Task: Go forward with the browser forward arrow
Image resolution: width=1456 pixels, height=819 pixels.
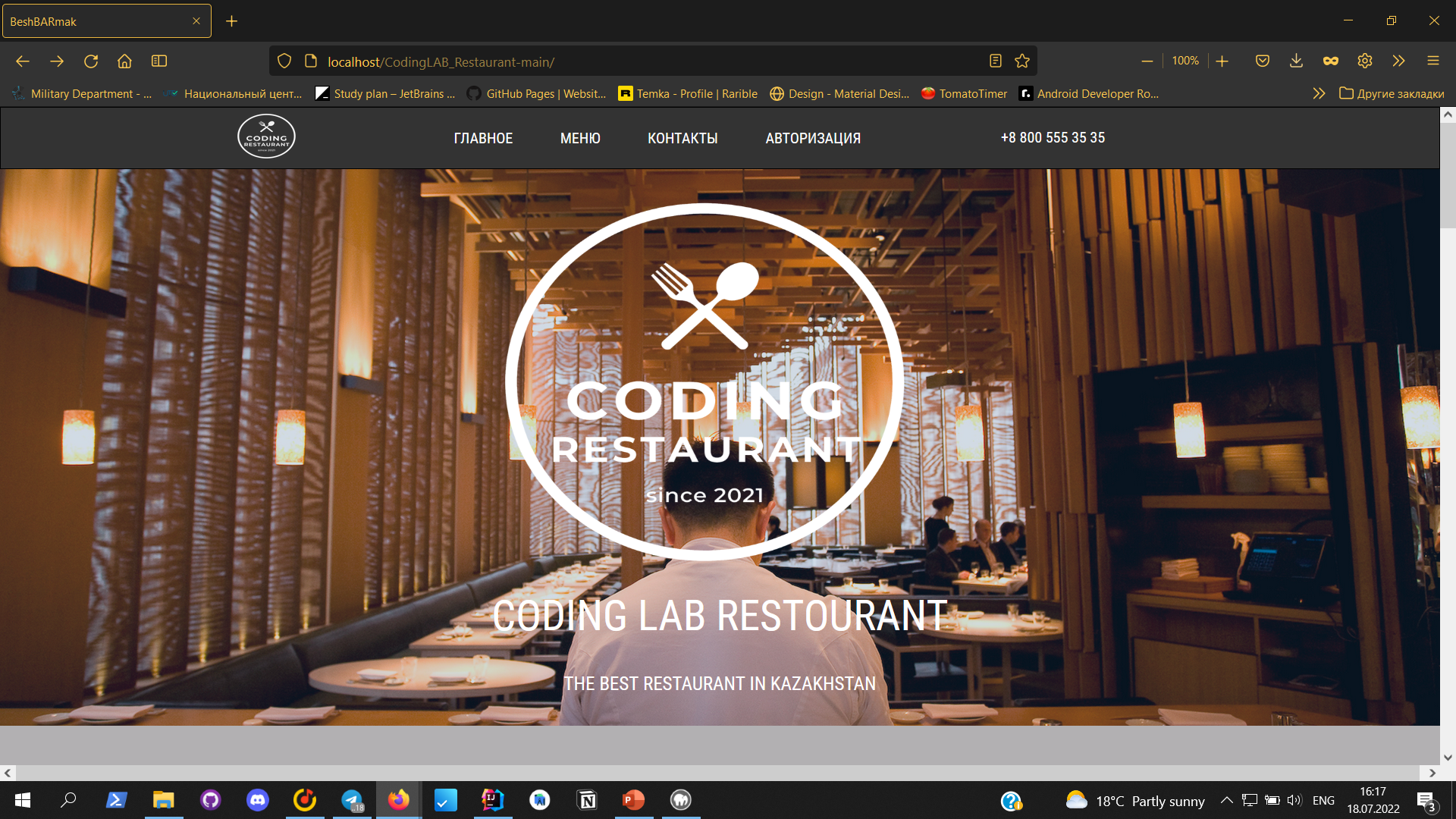Action: (x=57, y=61)
